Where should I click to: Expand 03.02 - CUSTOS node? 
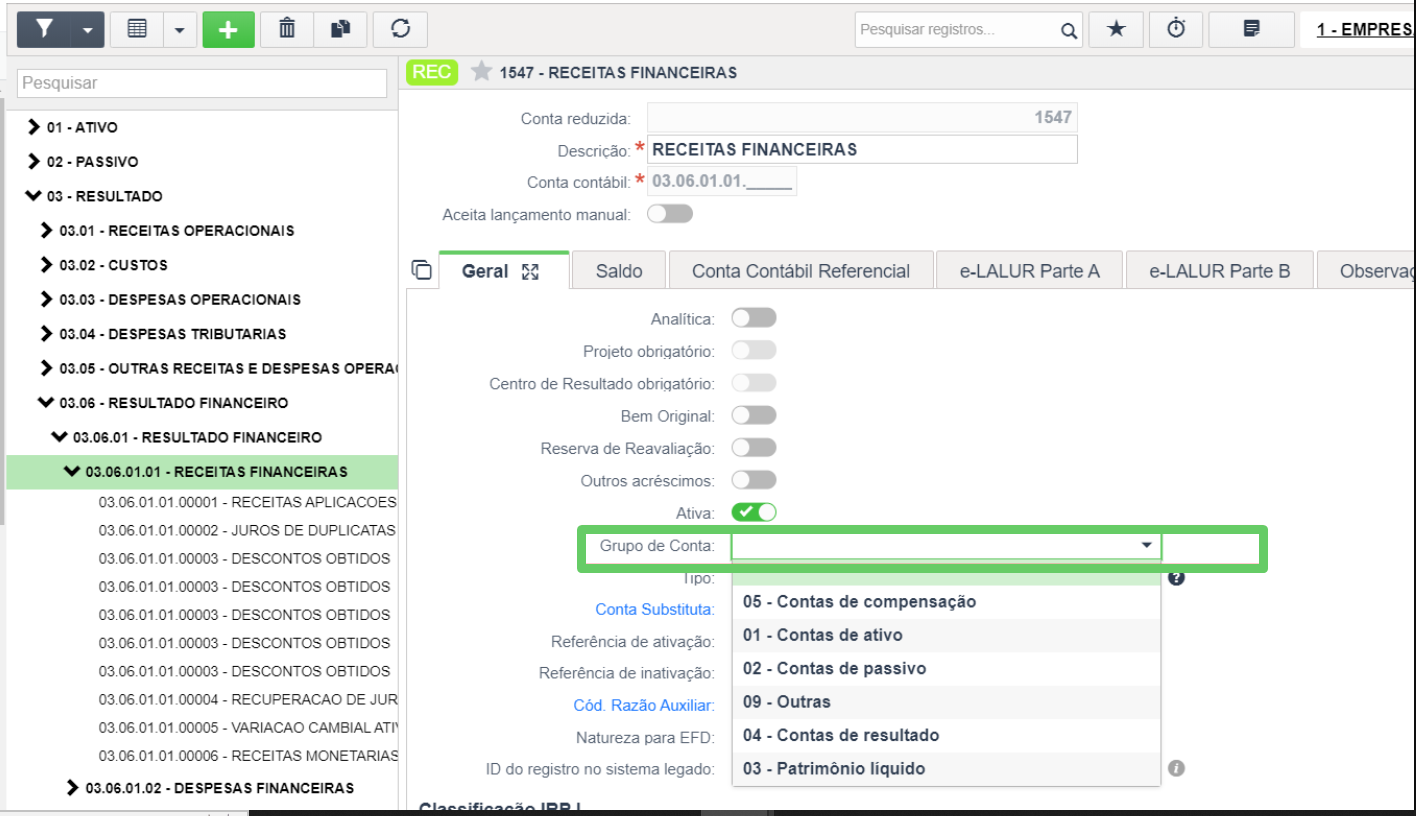click(47, 265)
